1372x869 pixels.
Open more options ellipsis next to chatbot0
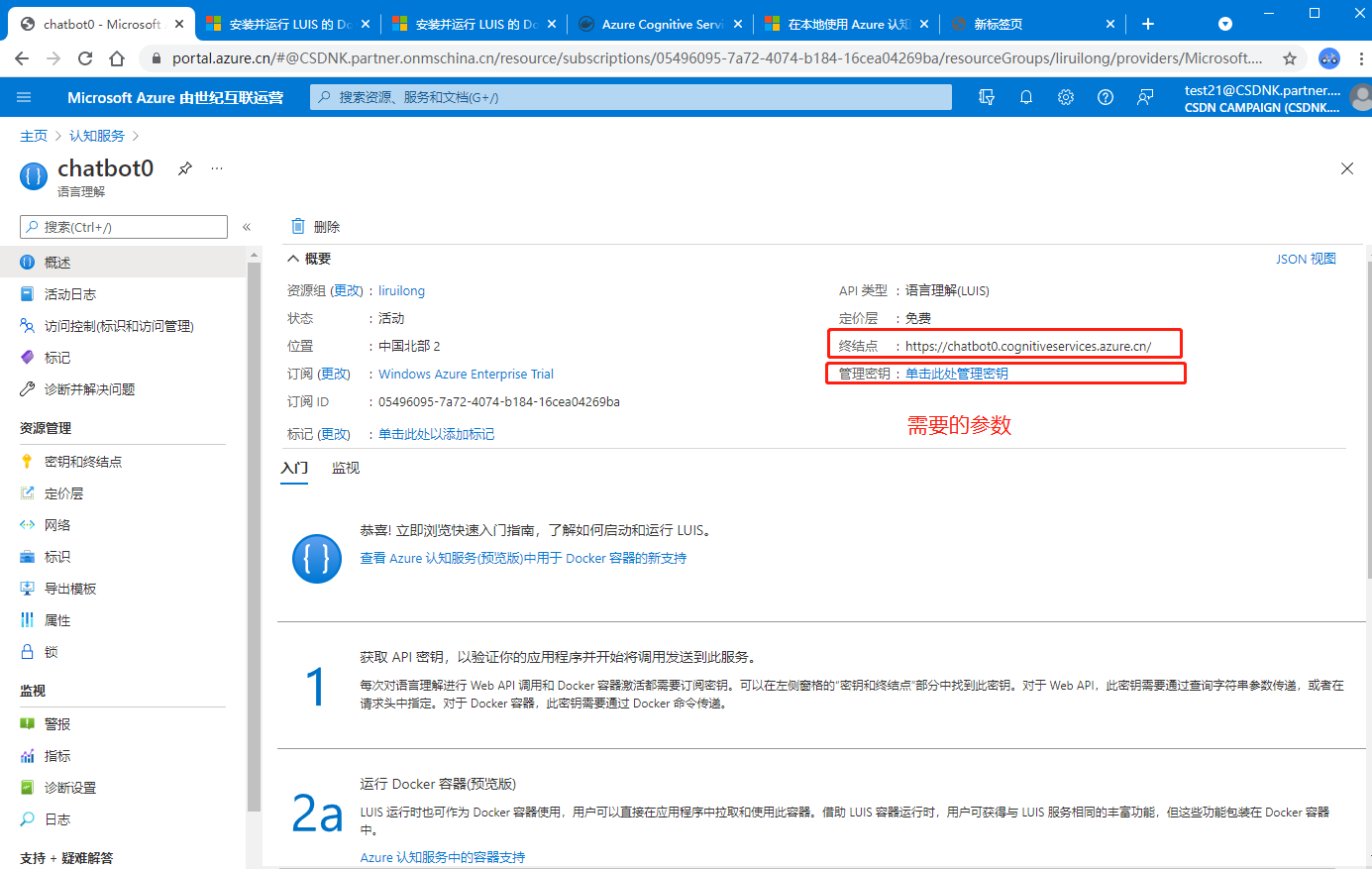[x=217, y=168]
